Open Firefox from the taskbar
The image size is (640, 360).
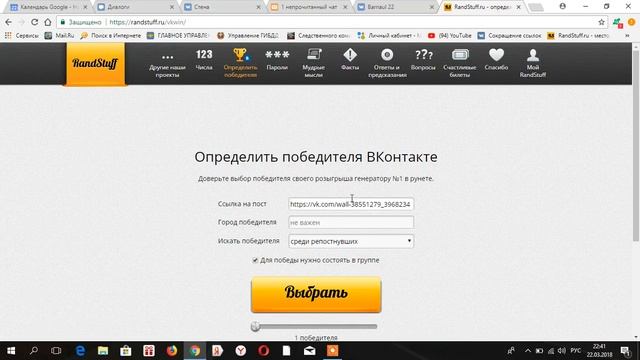(x=172, y=351)
